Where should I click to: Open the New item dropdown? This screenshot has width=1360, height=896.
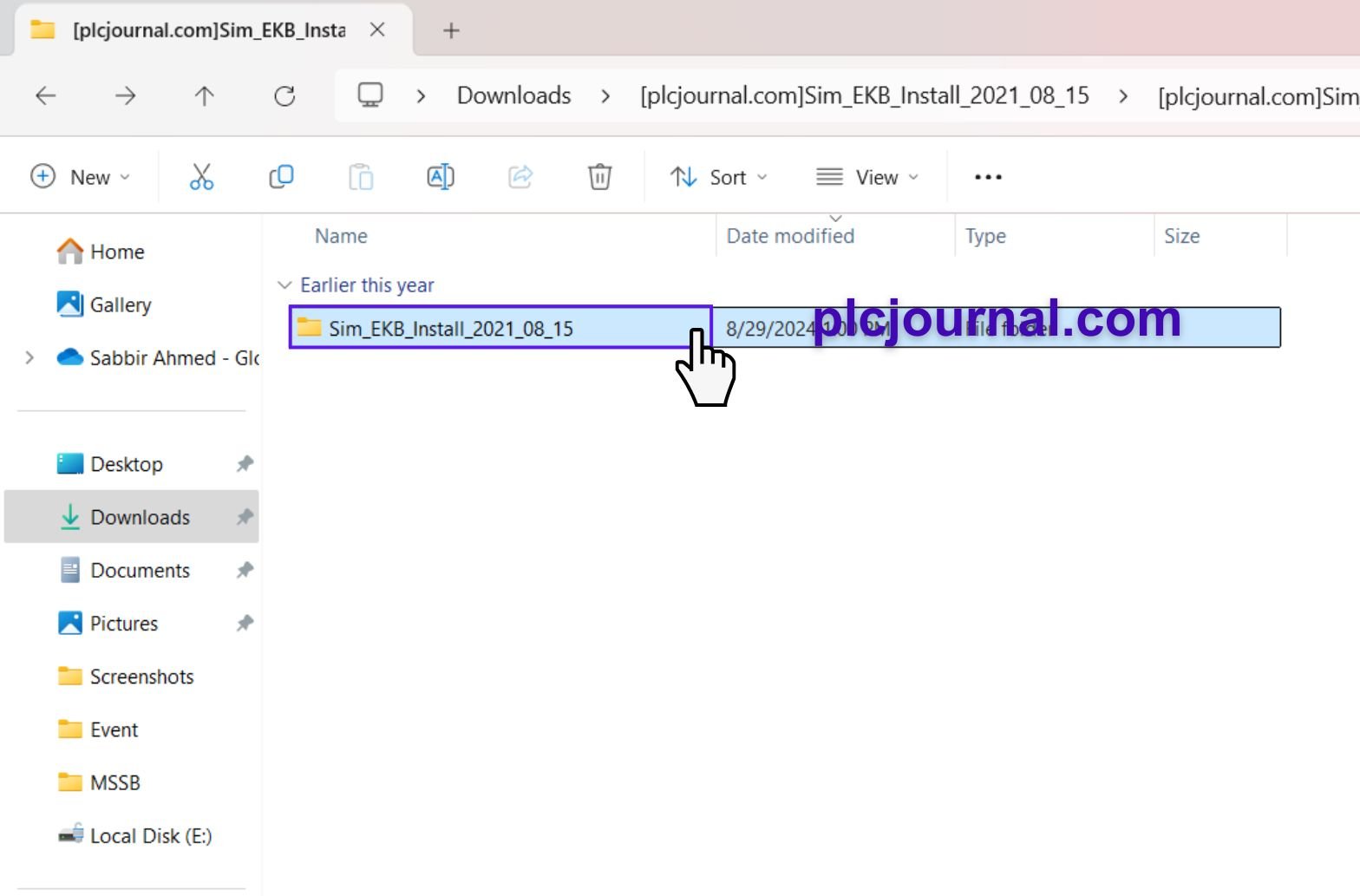81,177
